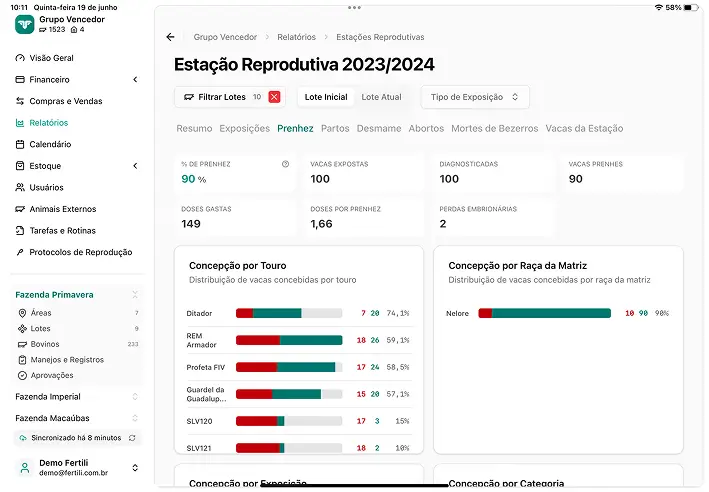
Task: Open Tipo de Exposição dropdown
Action: [475, 97]
